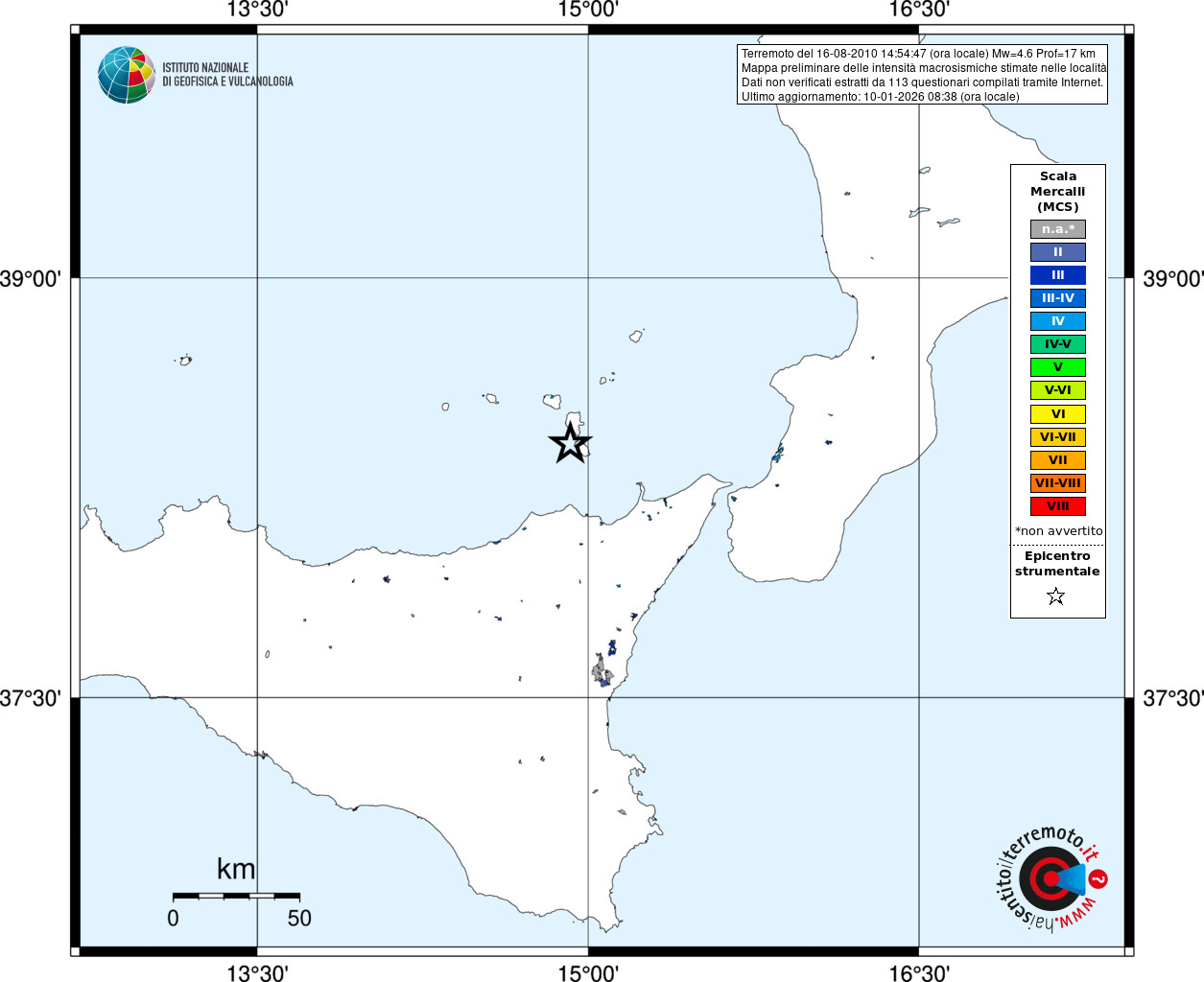Select the VII-VIII orange legend swatch
This screenshot has height=982, width=1204.
point(1058,483)
